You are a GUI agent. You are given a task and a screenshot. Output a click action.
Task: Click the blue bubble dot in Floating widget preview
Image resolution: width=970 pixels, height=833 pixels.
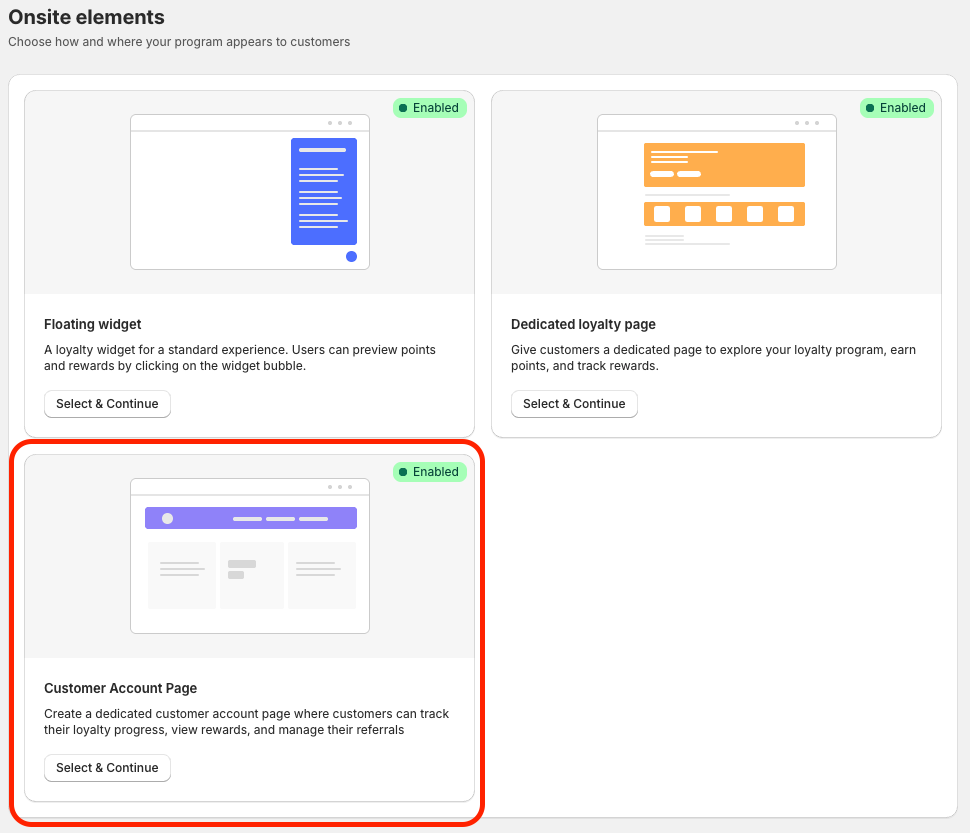351,256
